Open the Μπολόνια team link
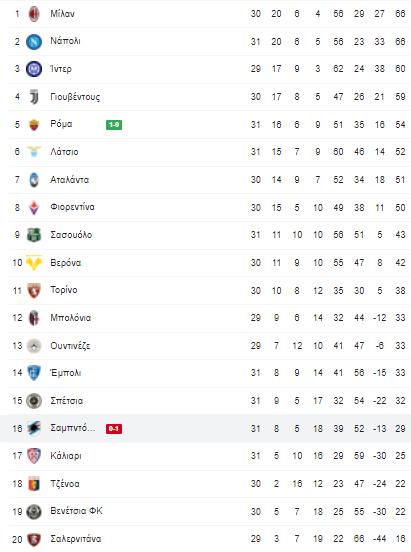 pyautogui.click(x=70, y=318)
